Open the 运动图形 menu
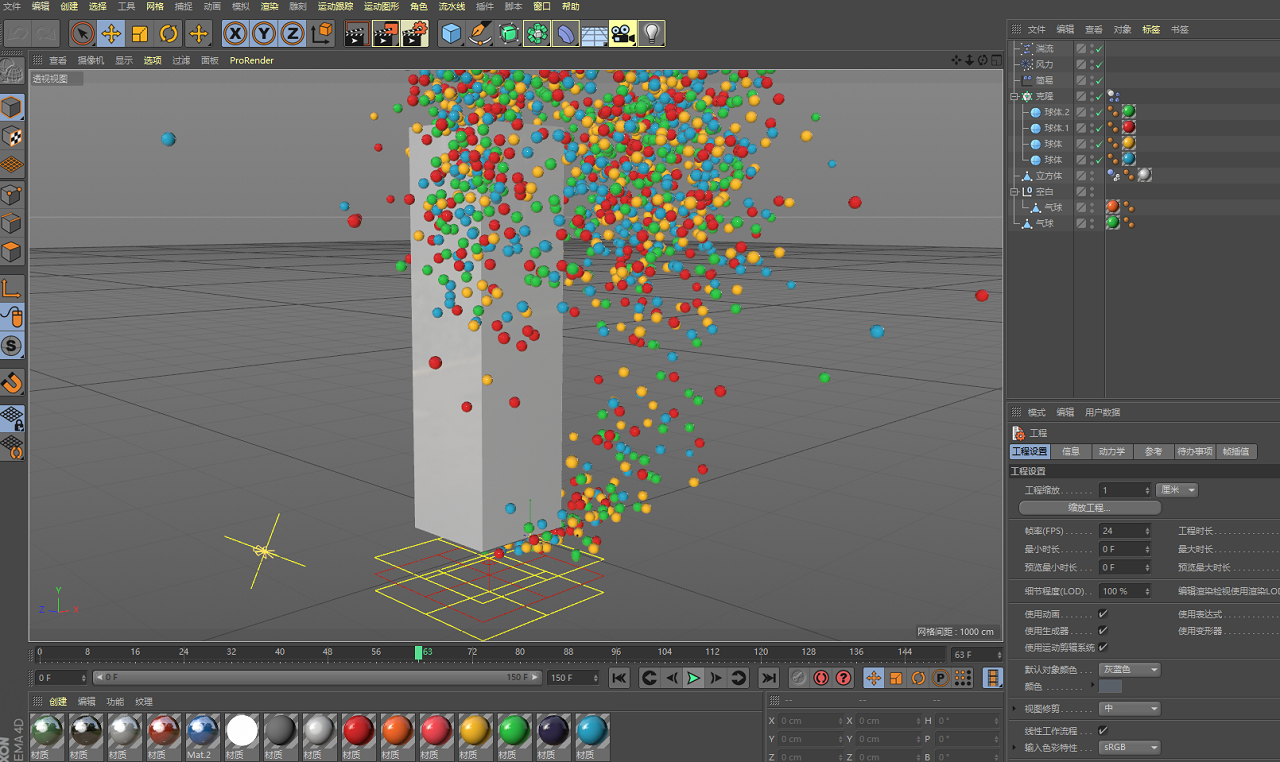Image resolution: width=1280 pixels, height=762 pixels. [380, 6]
